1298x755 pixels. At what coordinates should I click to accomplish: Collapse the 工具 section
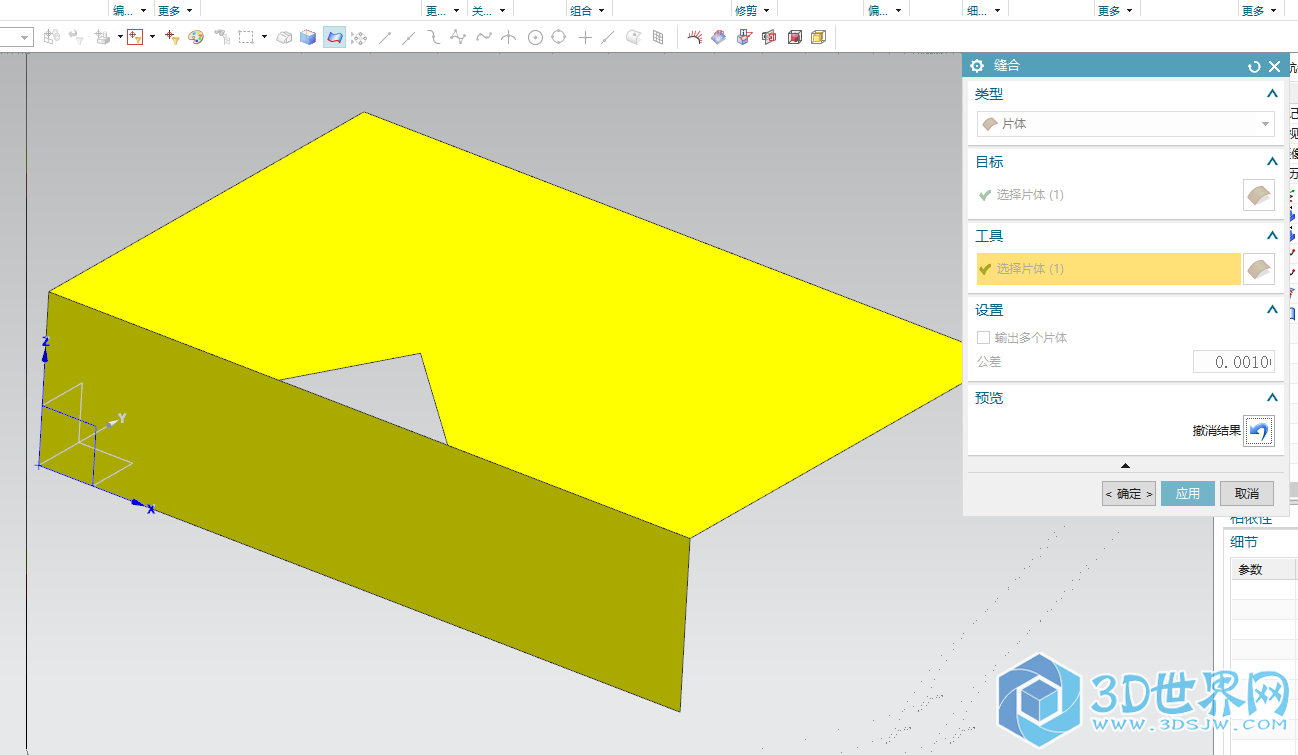pos(1272,236)
